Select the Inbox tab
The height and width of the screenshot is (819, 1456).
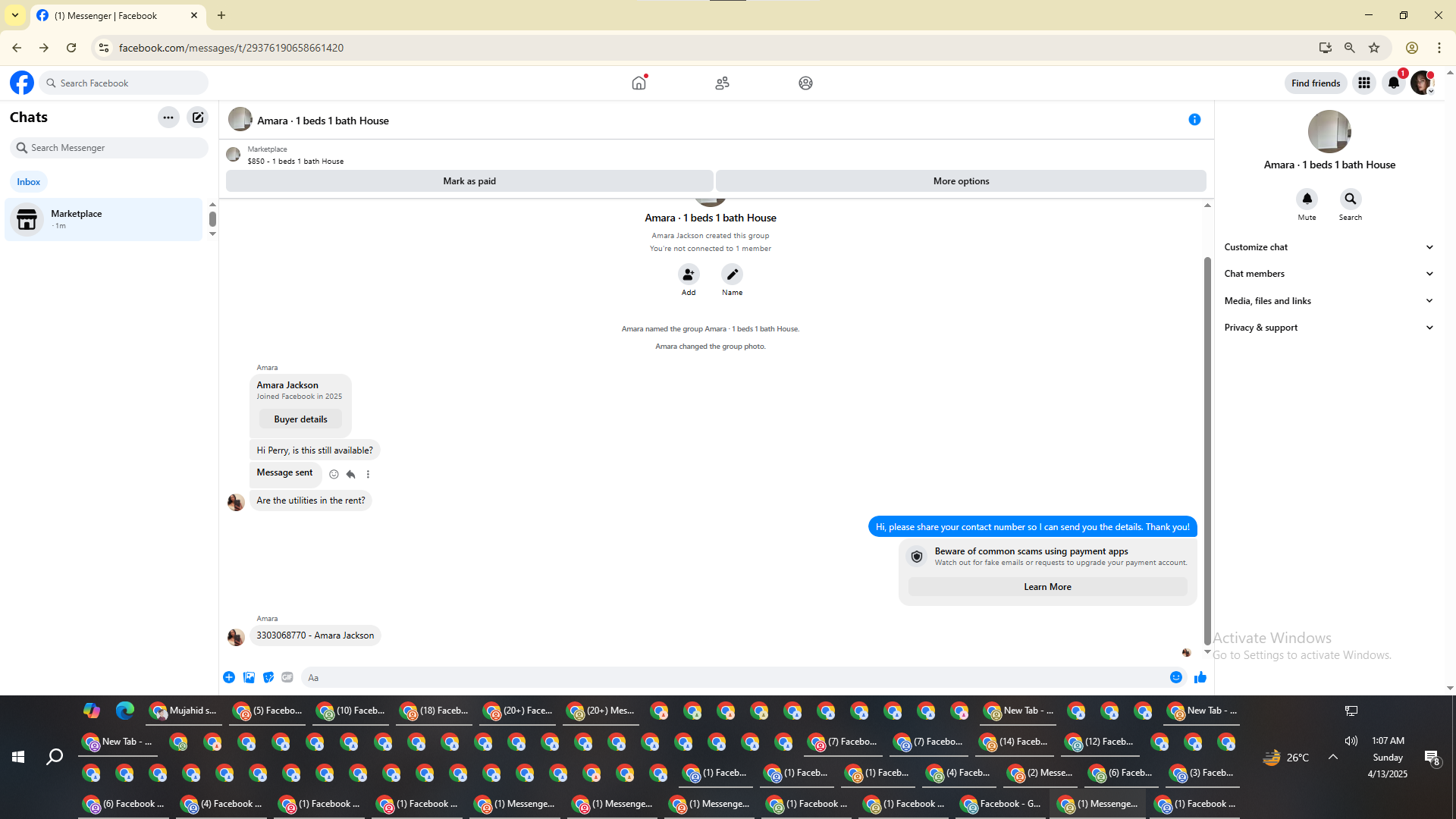29,182
